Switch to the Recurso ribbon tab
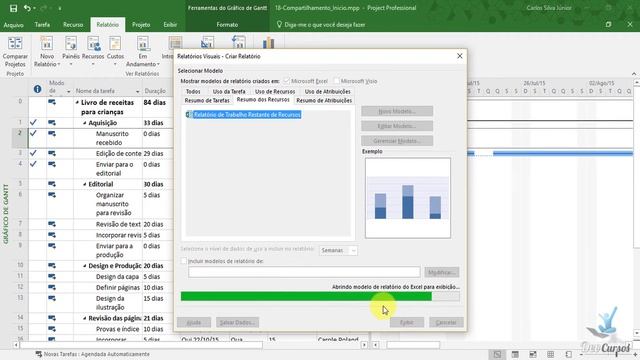The width and height of the screenshot is (640, 360). pyautogui.click(x=73, y=25)
